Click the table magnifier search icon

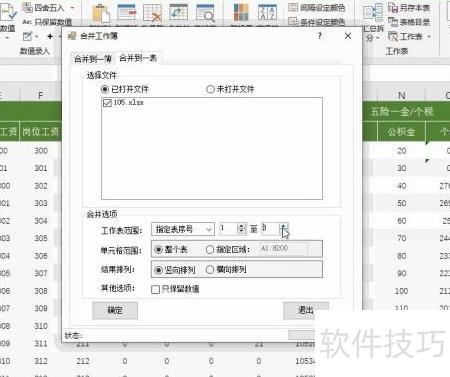point(205,13)
